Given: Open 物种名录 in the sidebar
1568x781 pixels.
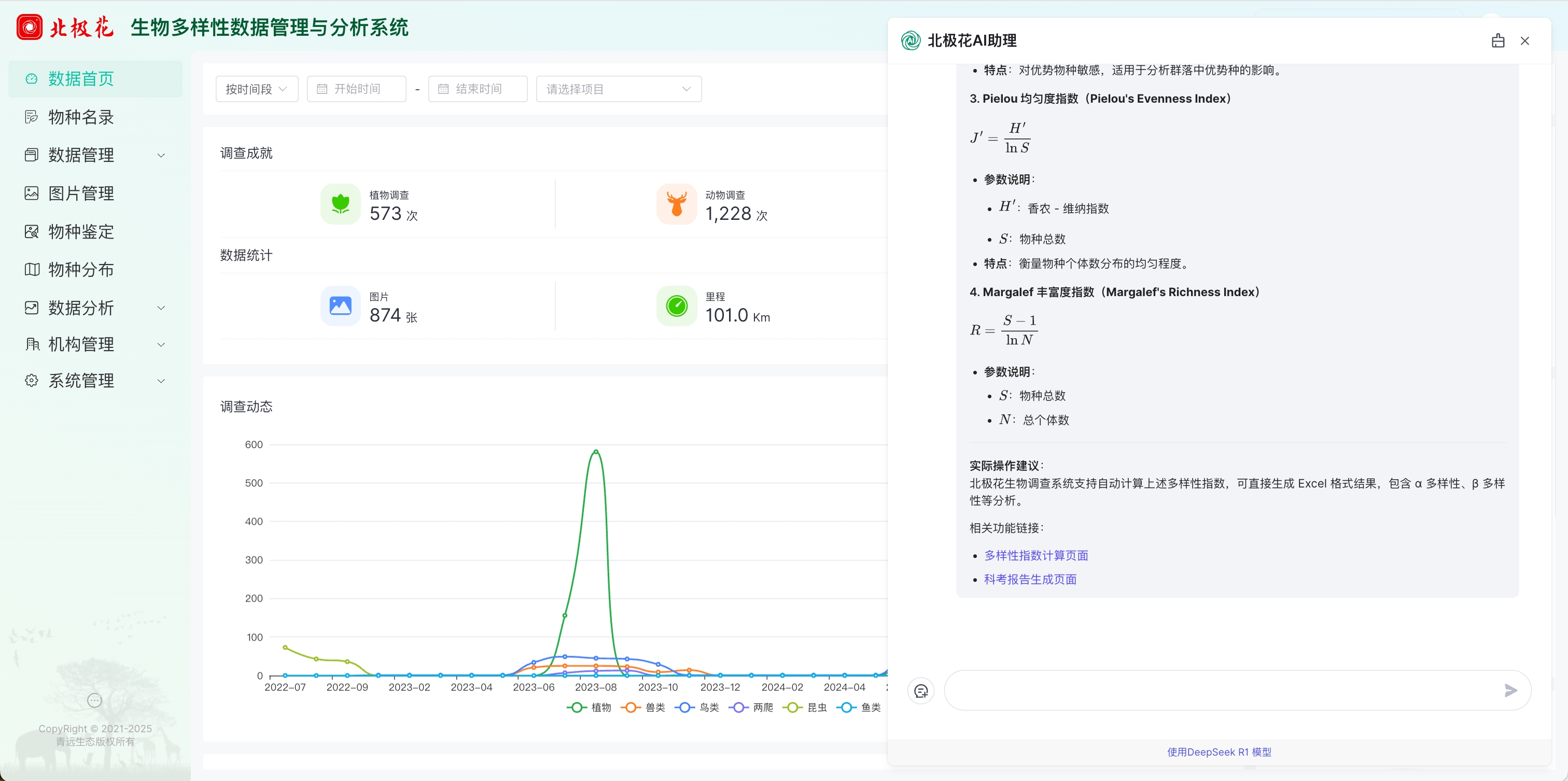Looking at the screenshot, I should pyautogui.click(x=81, y=117).
